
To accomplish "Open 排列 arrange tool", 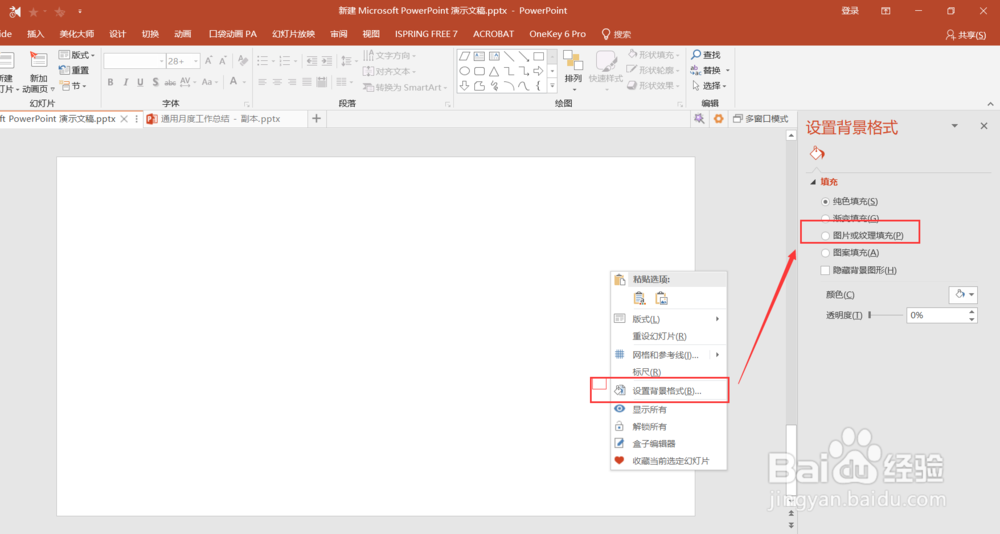I will [x=573, y=69].
